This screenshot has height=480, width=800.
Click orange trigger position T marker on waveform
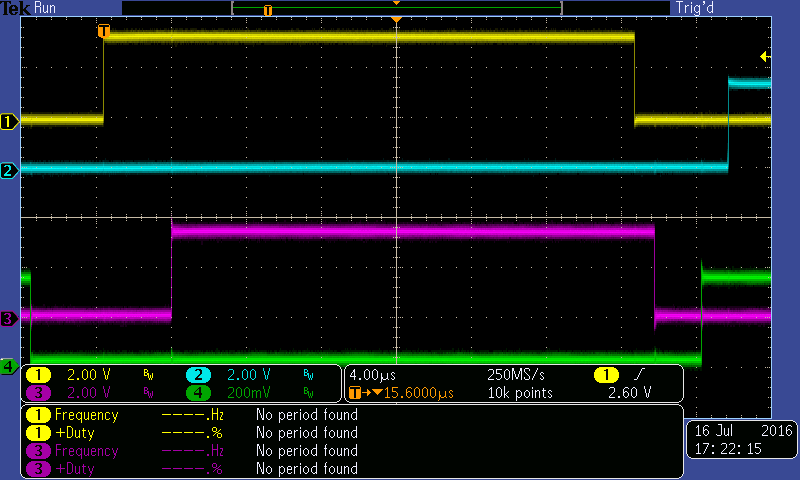pos(104,31)
